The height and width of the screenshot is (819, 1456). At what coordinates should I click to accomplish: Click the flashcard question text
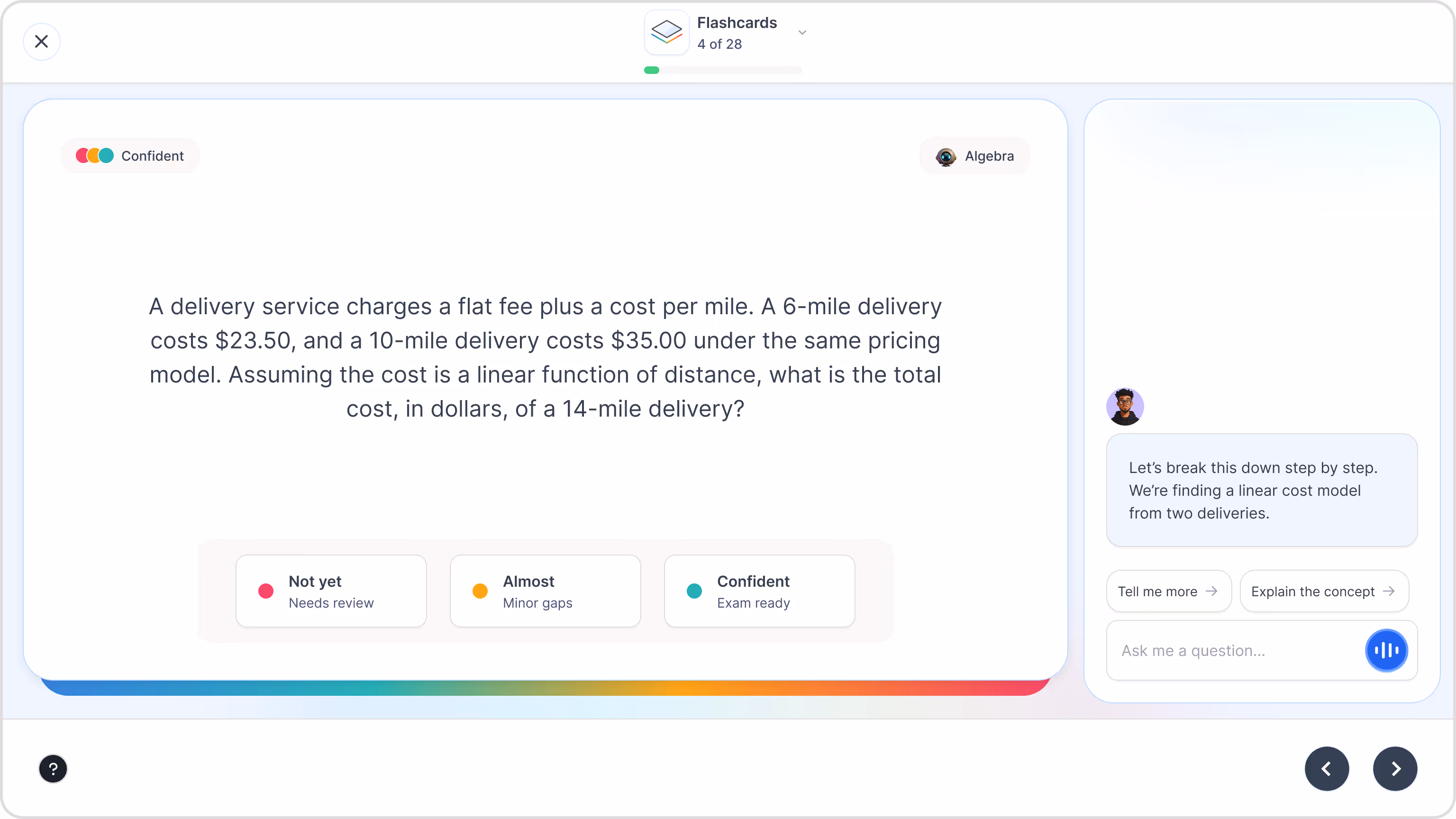click(x=545, y=357)
